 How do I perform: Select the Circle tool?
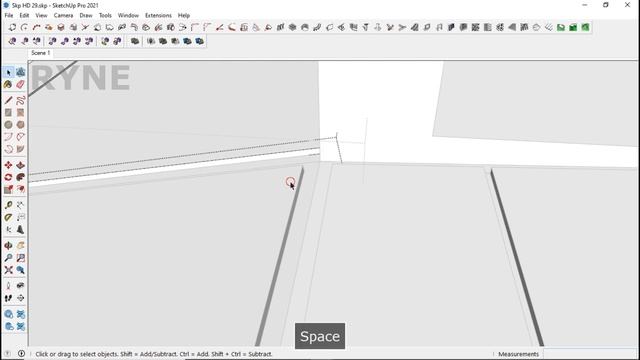9,125
